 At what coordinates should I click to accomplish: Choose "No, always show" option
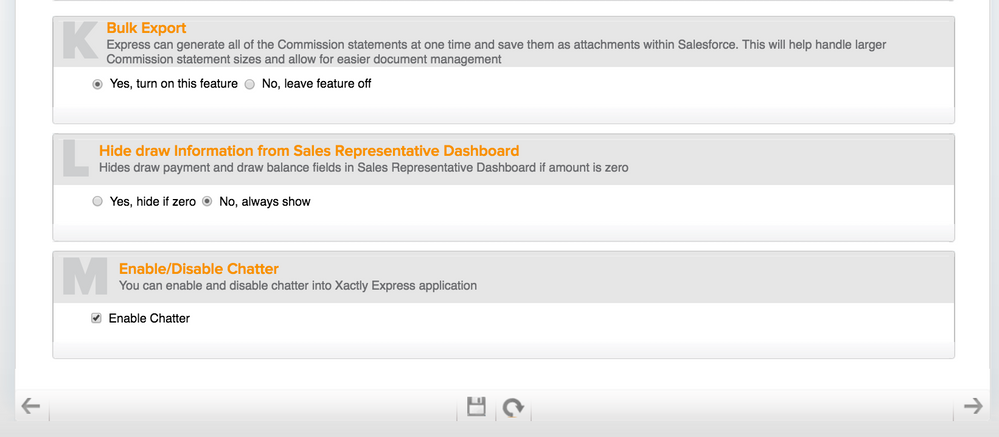pos(206,201)
